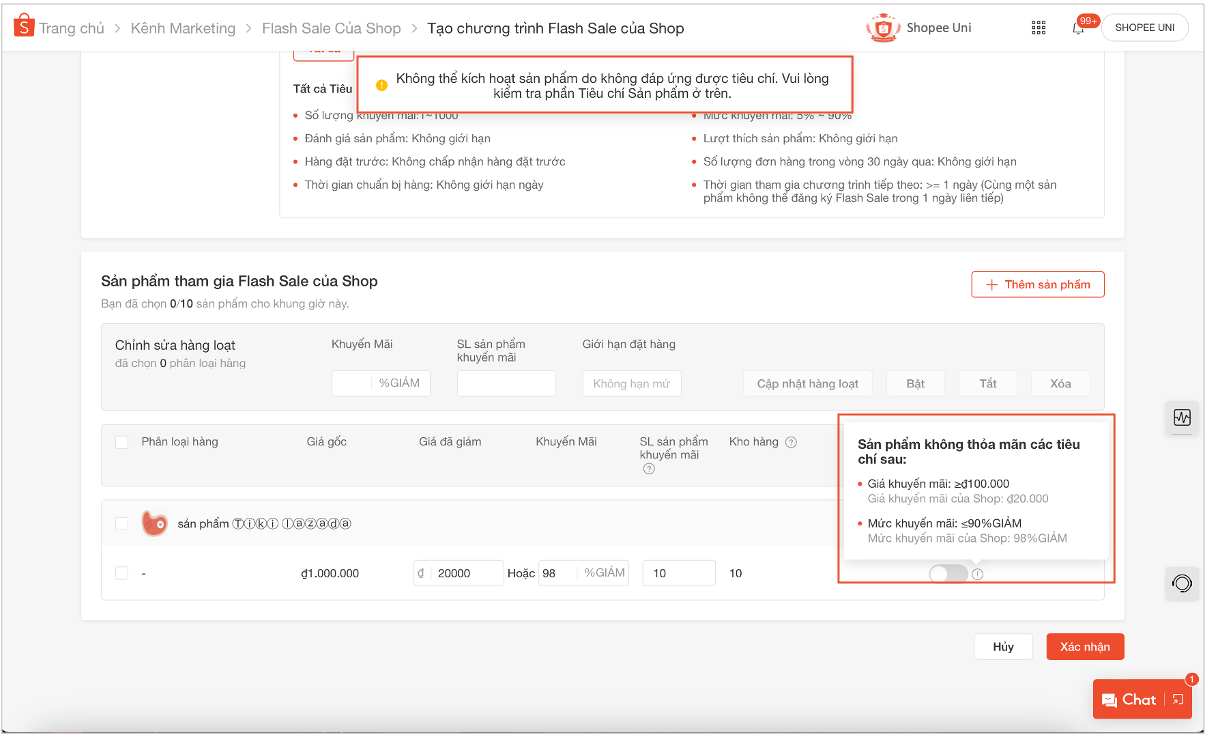The image size is (1205, 737).
Task: Click the Thêm sản phẩm button
Action: 1037,284
